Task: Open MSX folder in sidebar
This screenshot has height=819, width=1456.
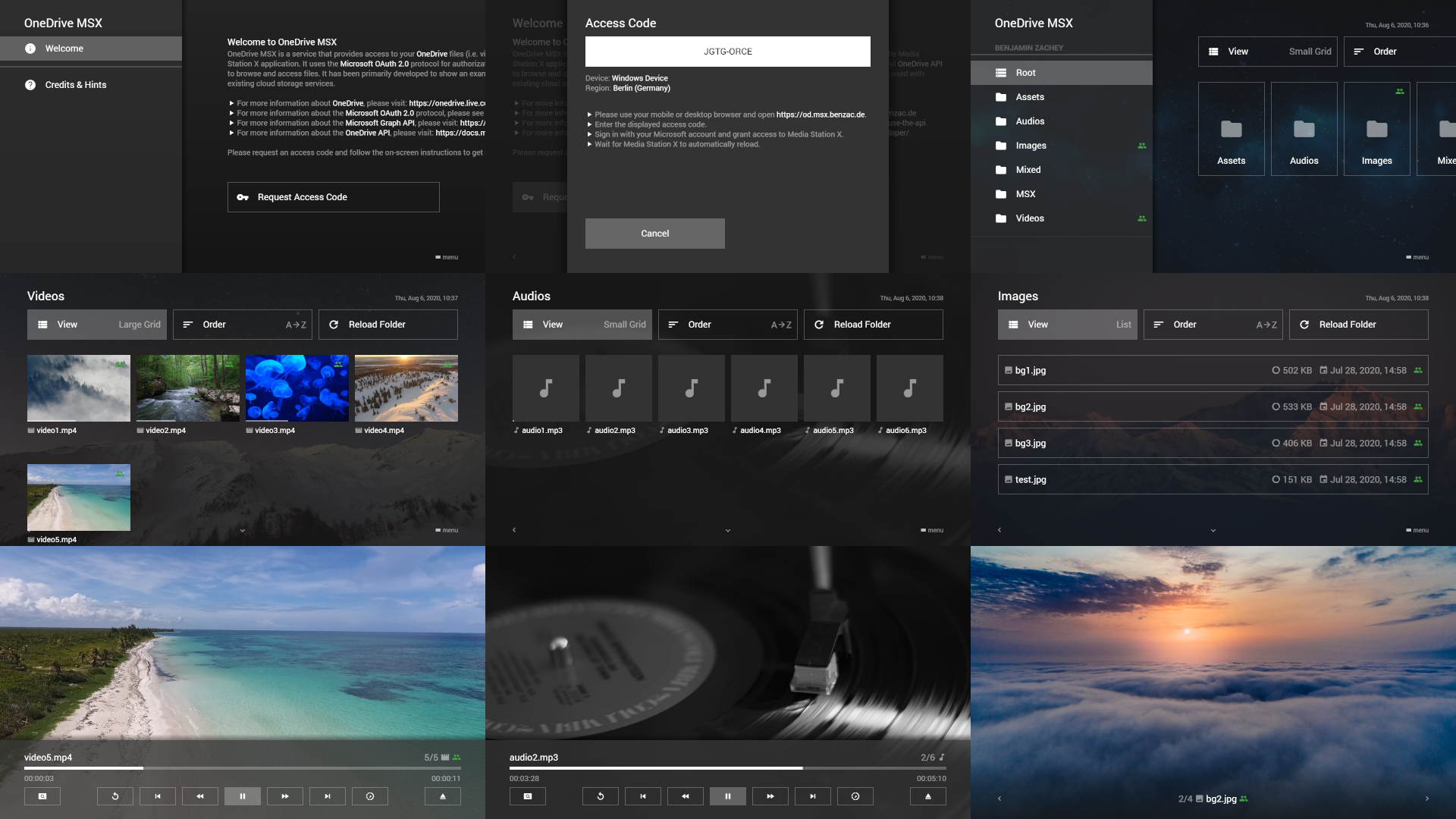Action: pyautogui.click(x=1062, y=194)
